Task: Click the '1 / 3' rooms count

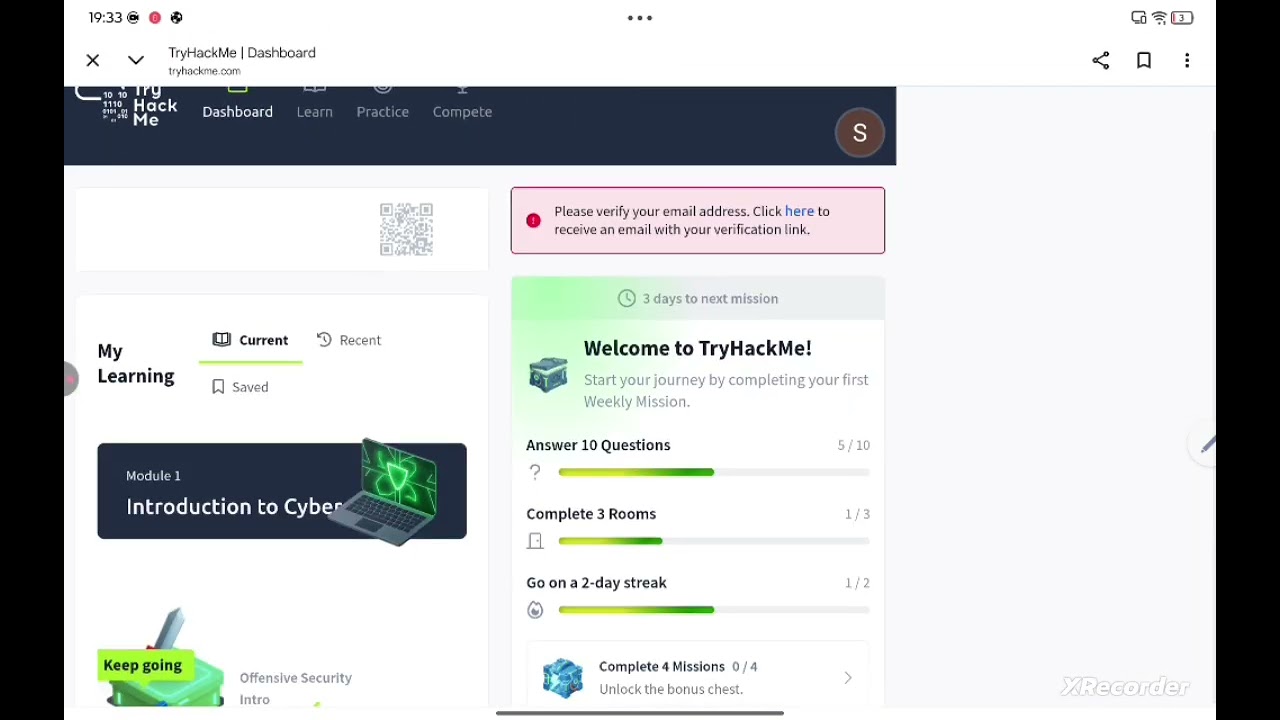Action: click(x=857, y=514)
